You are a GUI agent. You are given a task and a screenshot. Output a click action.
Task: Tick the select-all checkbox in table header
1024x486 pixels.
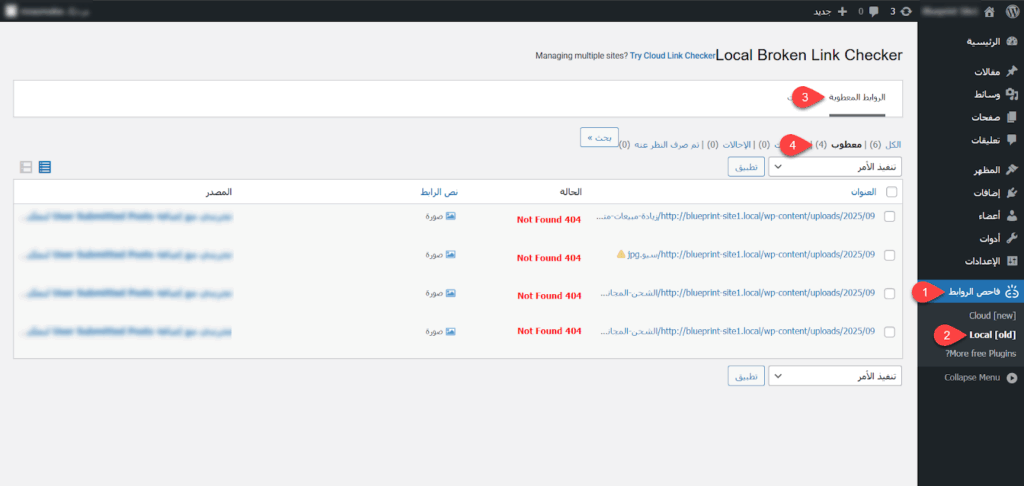[891, 192]
